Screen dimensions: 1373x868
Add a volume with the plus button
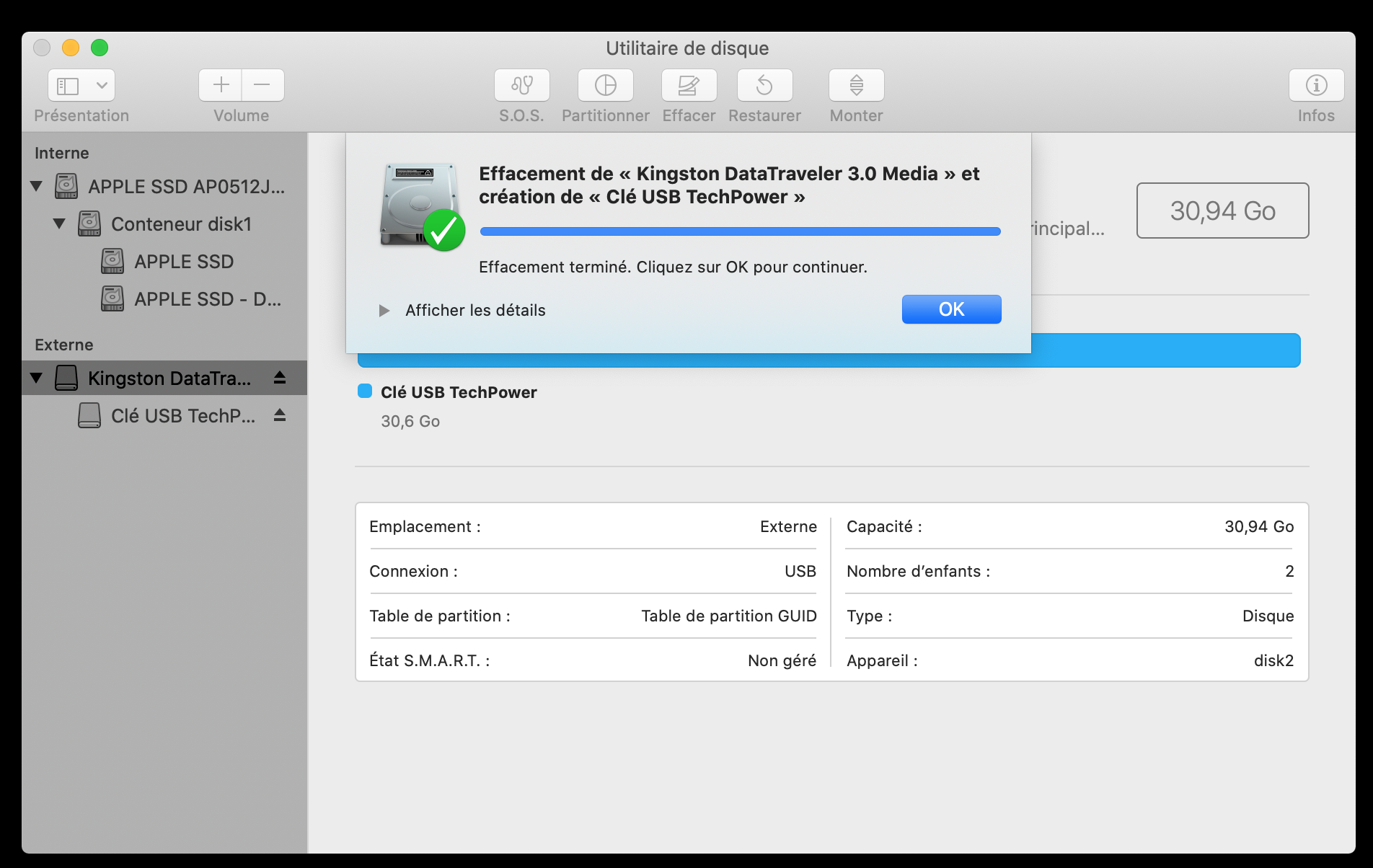pos(221,85)
